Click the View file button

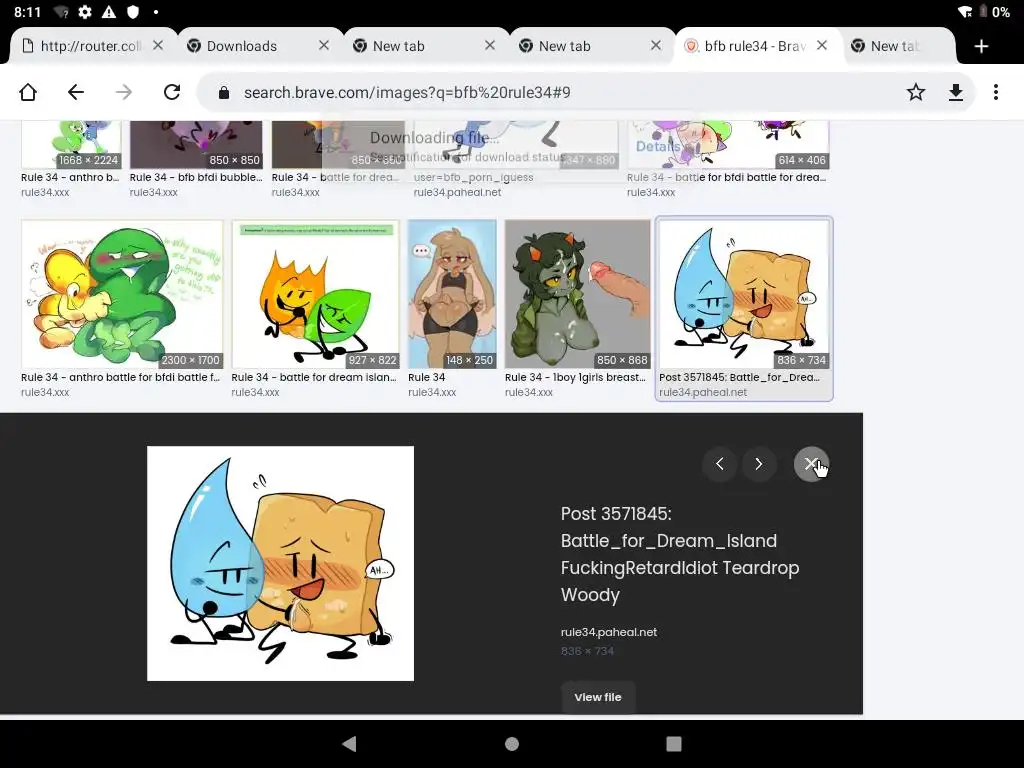pos(598,697)
